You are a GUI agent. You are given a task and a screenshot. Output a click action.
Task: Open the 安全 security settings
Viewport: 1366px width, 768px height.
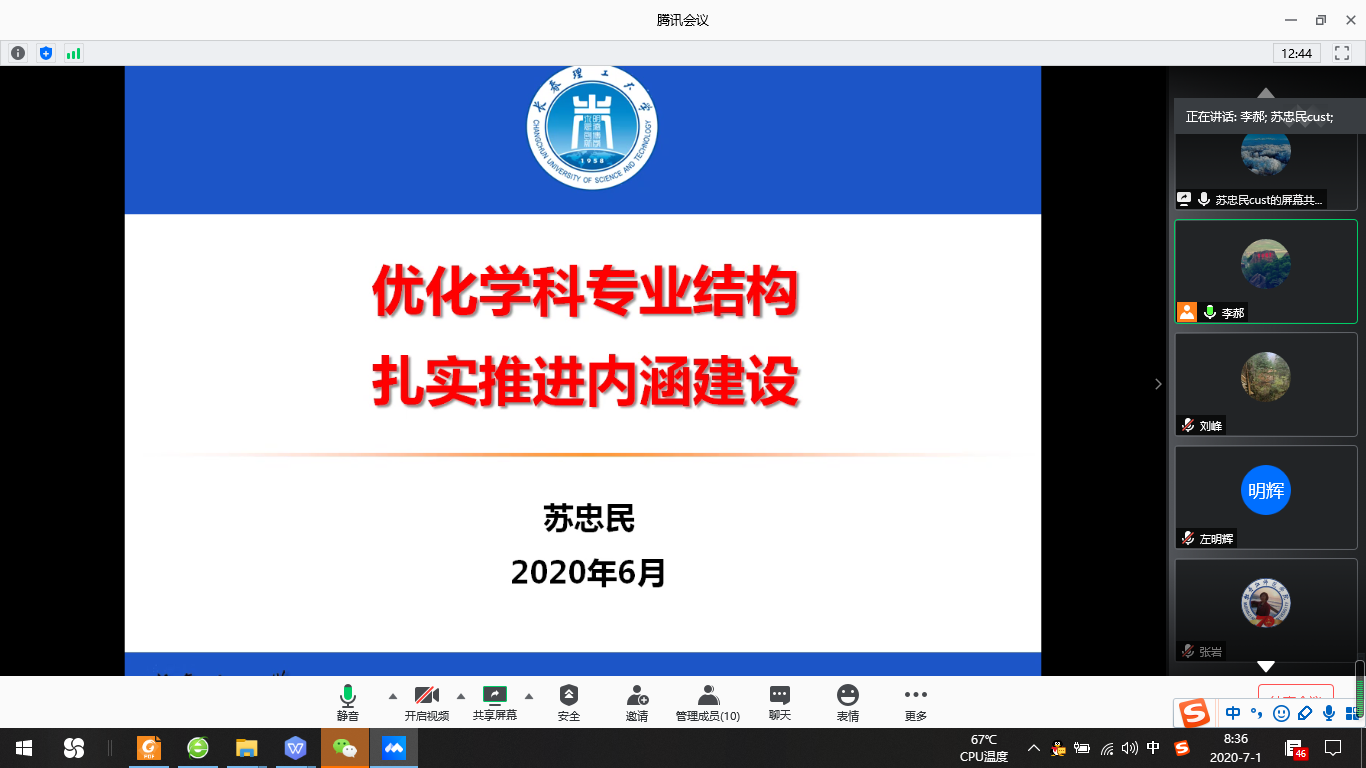(x=569, y=702)
